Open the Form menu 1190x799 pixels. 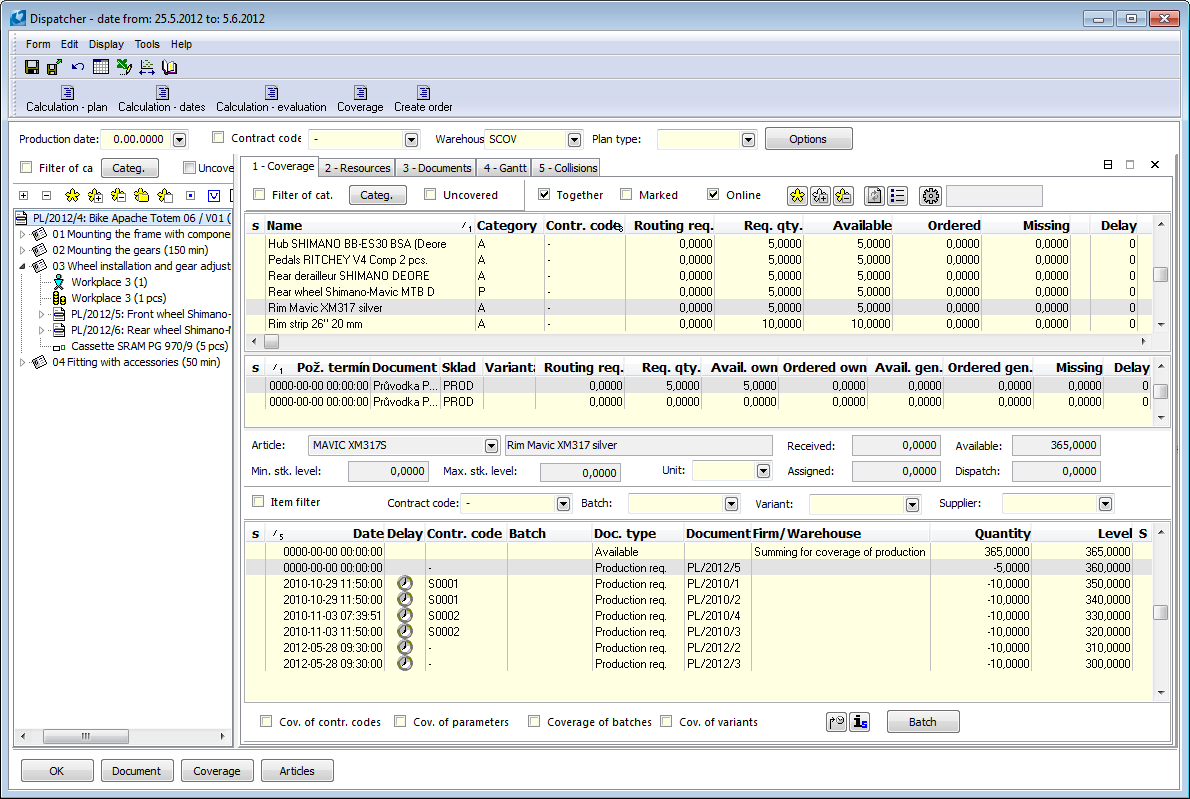[x=38, y=44]
